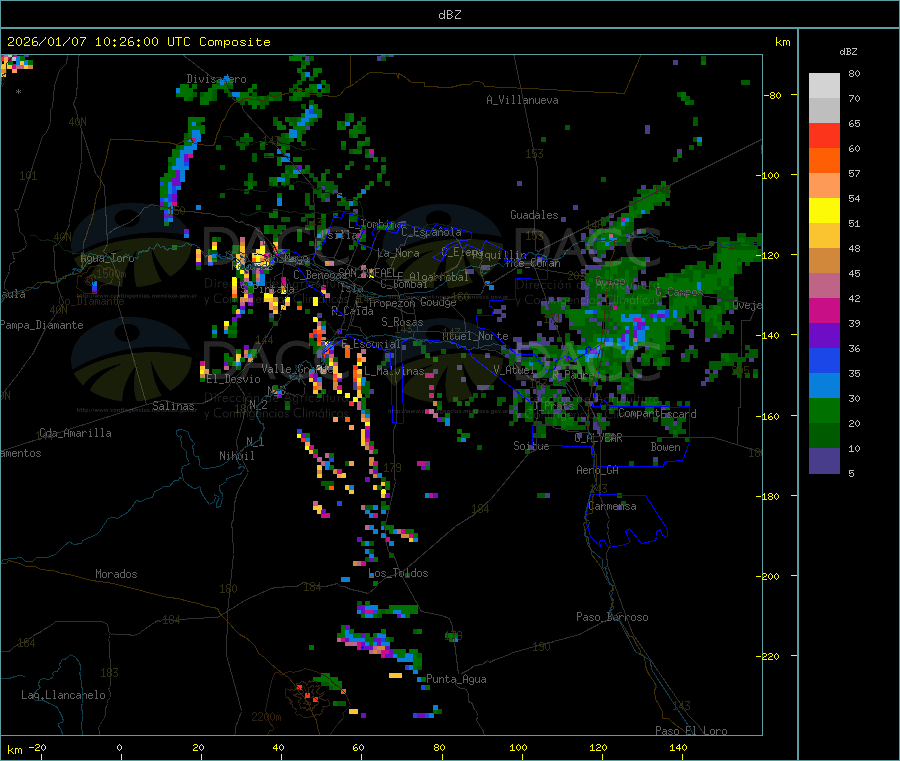Click the A_Villanueva map label

point(522,100)
